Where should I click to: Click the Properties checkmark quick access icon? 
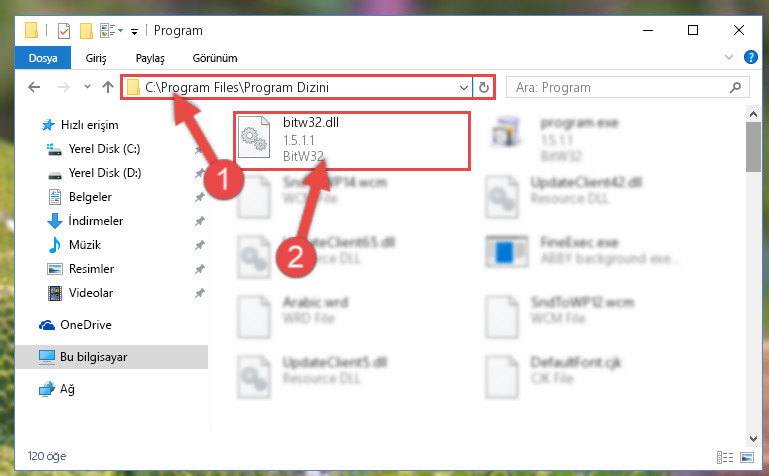[64, 30]
